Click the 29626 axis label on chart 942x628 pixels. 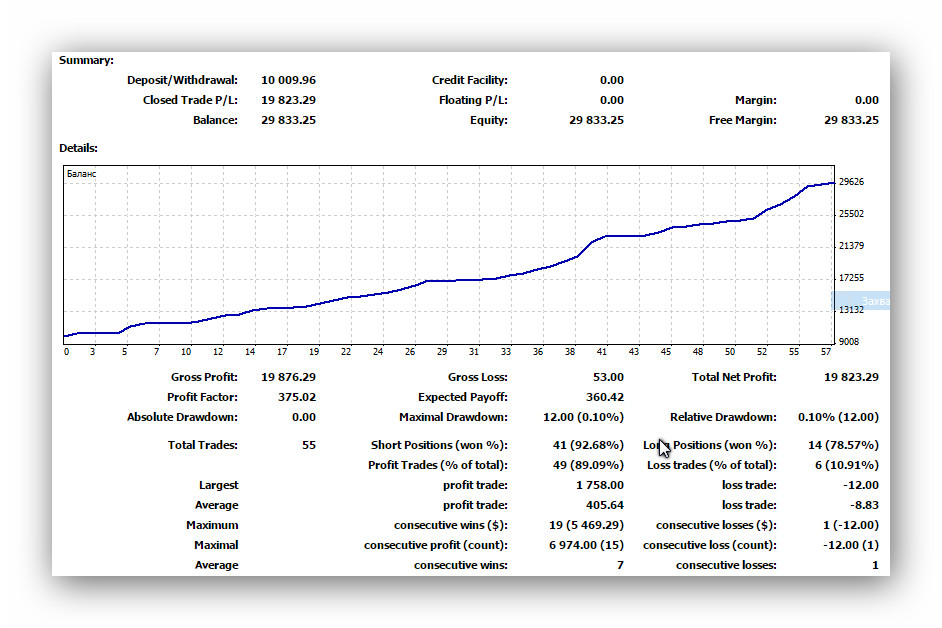tap(851, 181)
